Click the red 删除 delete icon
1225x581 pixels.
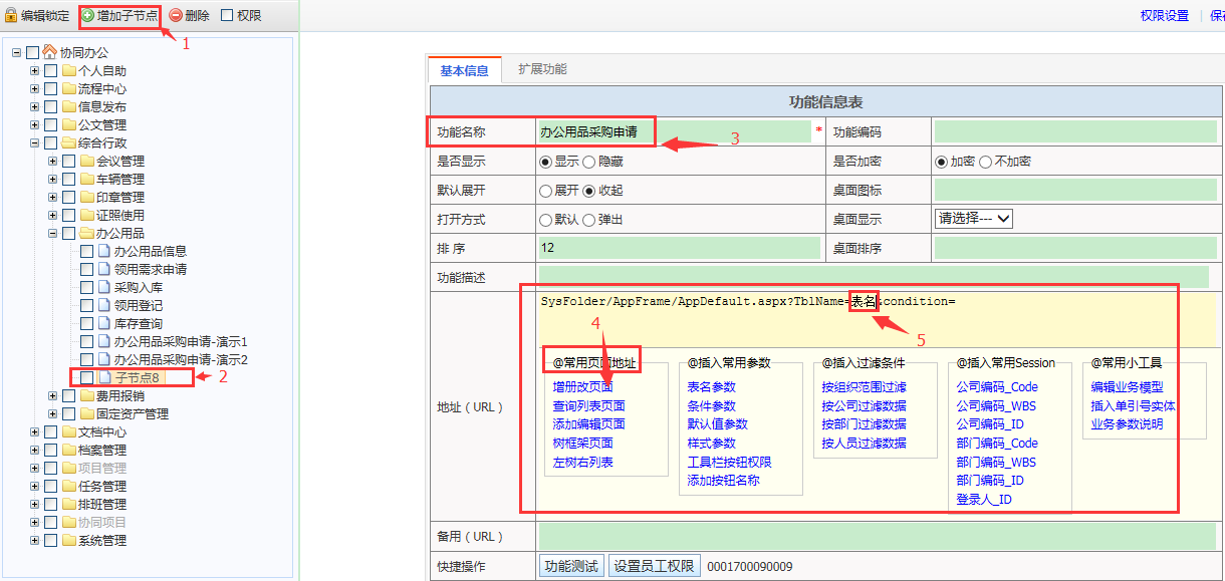click(175, 16)
